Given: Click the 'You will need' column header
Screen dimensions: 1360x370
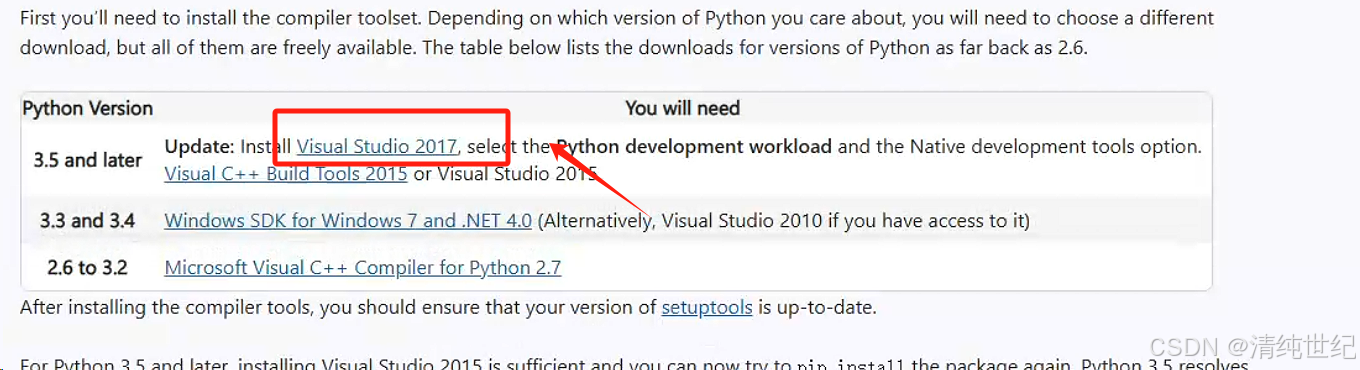Looking at the screenshot, I should [683, 108].
